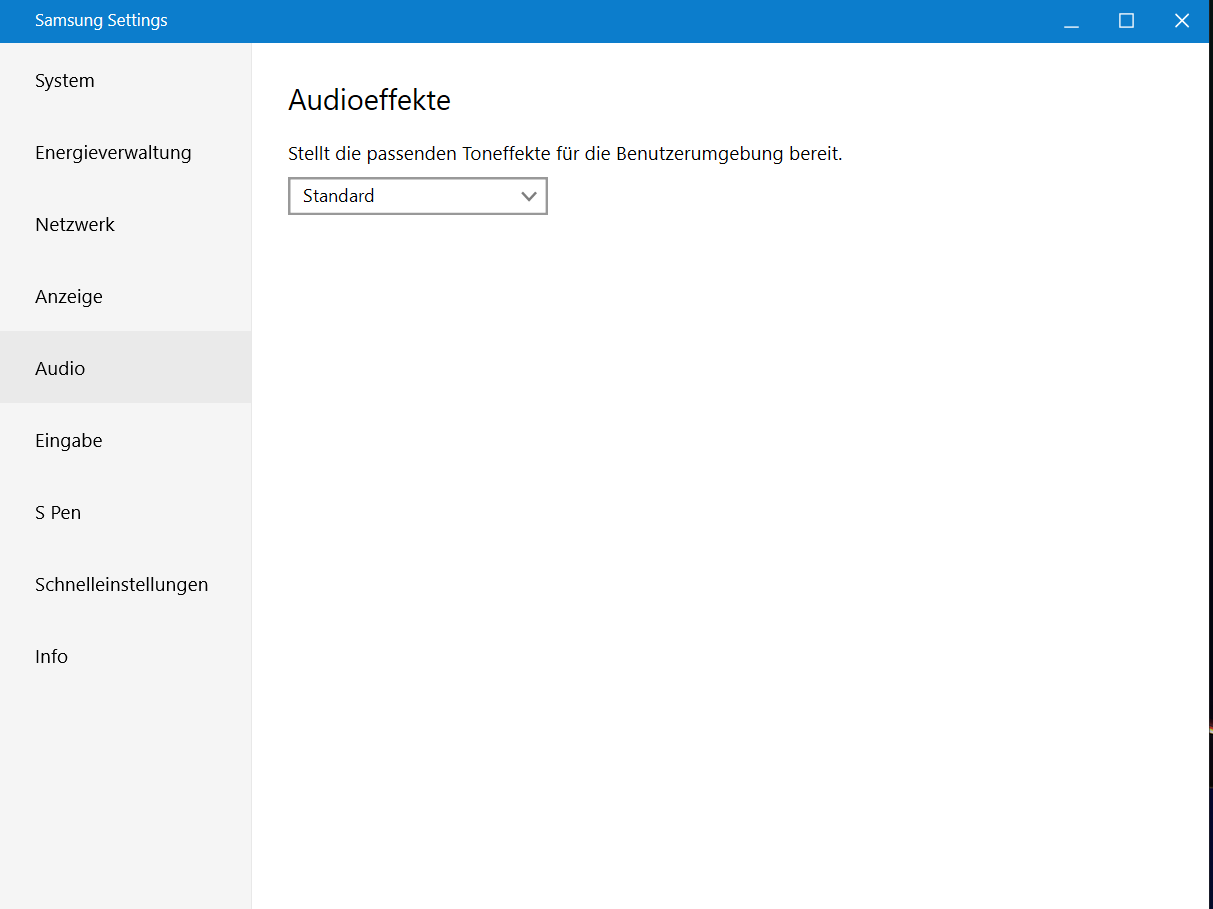Click the Toneffekte description text
Viewport: 1213px width, 909px height.
(x=565, y=154)
